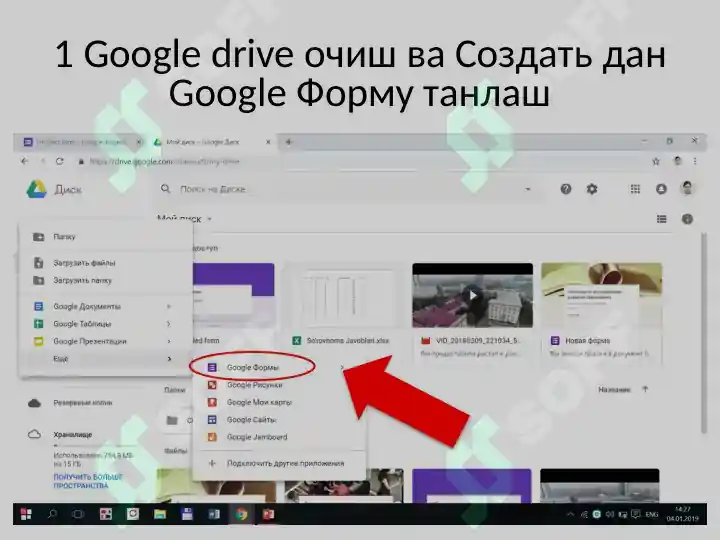Expand the Ещё submenu chevron

169,359
